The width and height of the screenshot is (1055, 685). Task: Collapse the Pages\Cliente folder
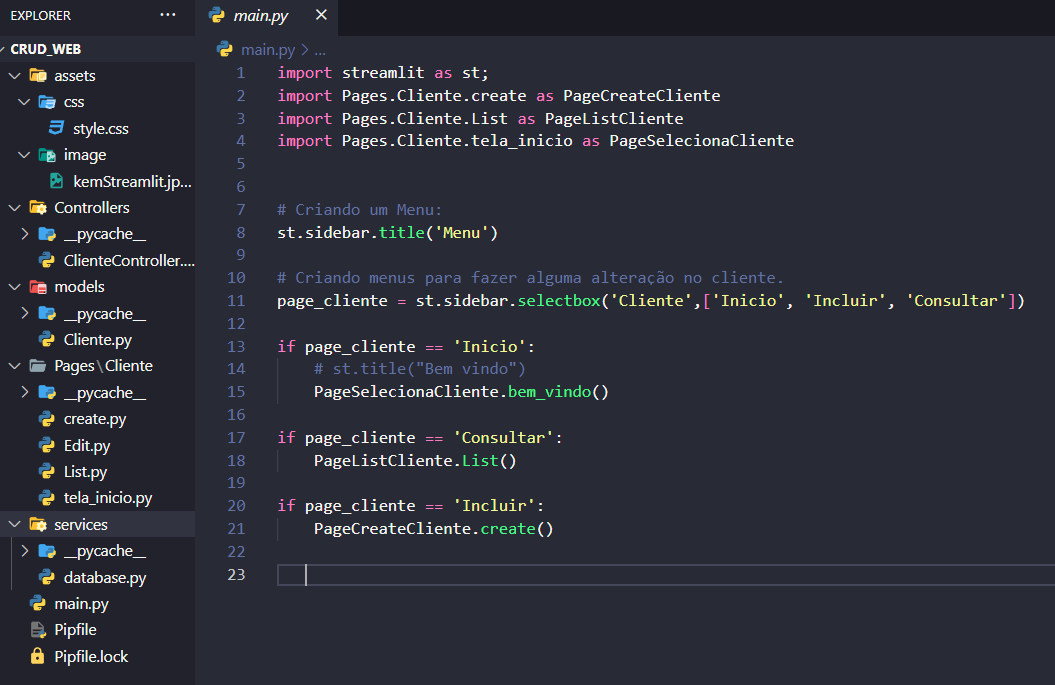14,364
